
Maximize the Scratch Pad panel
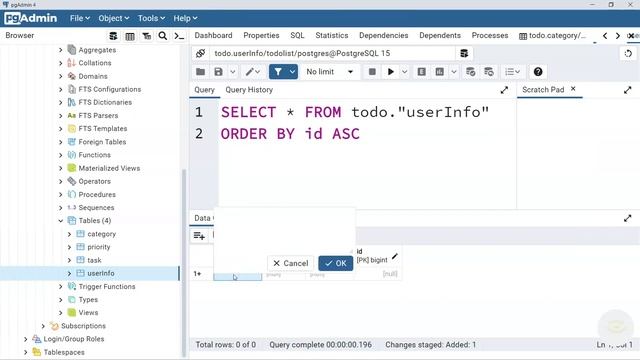(x=627, y=90)
